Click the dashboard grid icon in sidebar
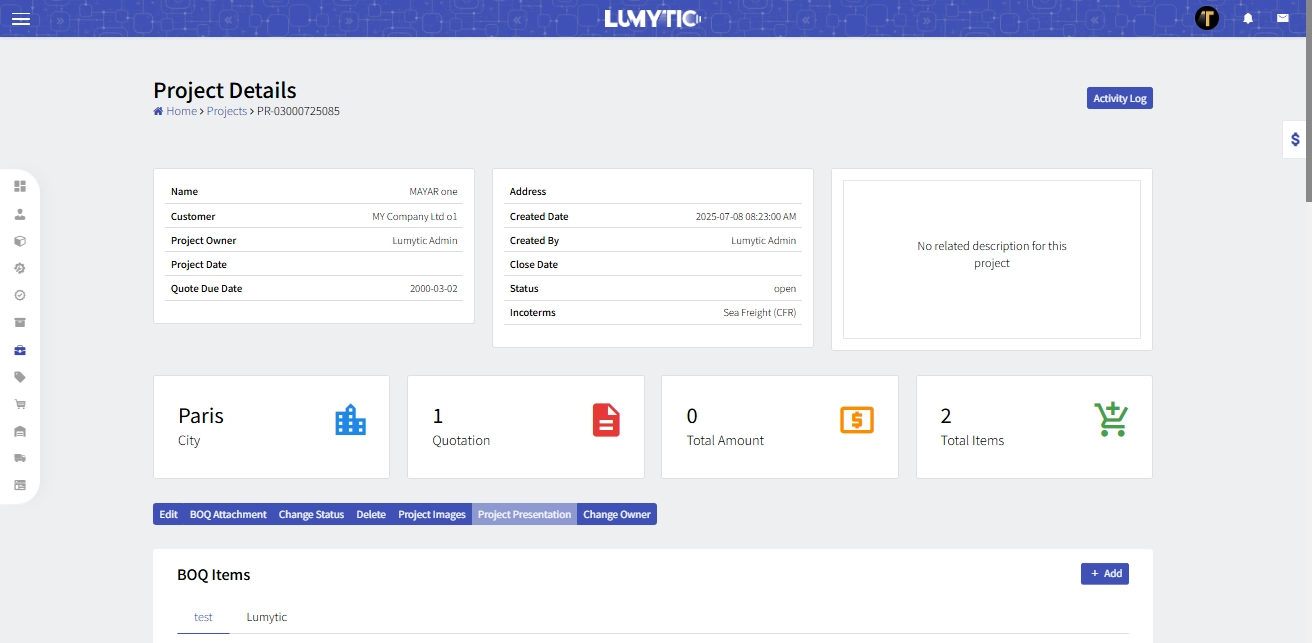The width and height of the screenshot is (1312, 643). 20,186
